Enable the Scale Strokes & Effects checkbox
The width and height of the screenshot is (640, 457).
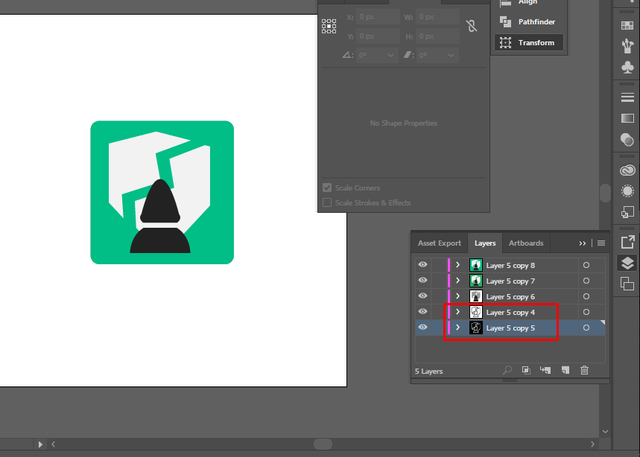pos(327,203)
